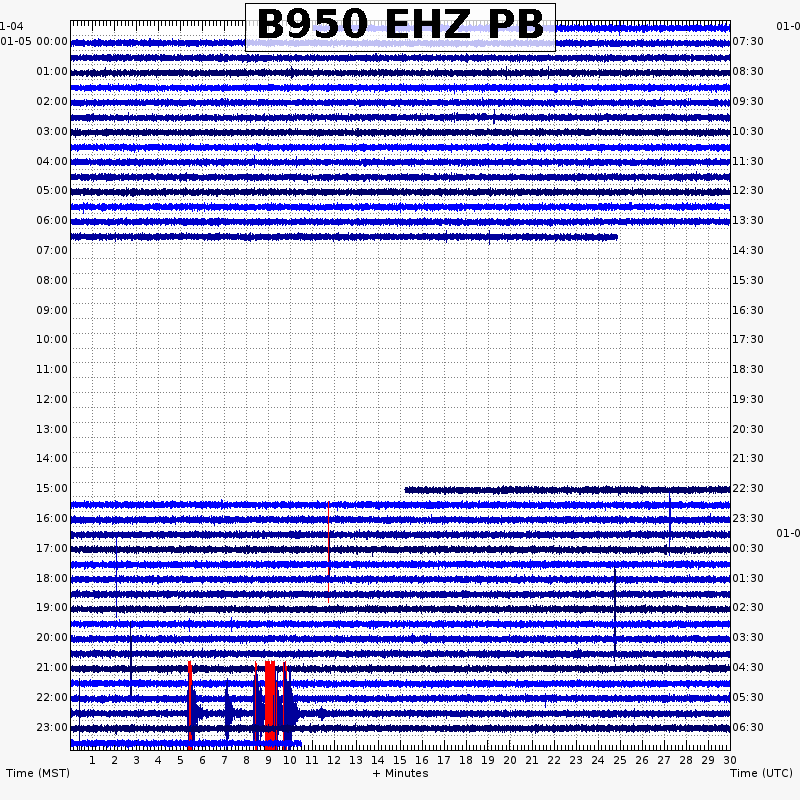Viewport: 800px width, 800px height.
Task: Select the 01-05 00:00 MST row label
Action: pos(34,41)
